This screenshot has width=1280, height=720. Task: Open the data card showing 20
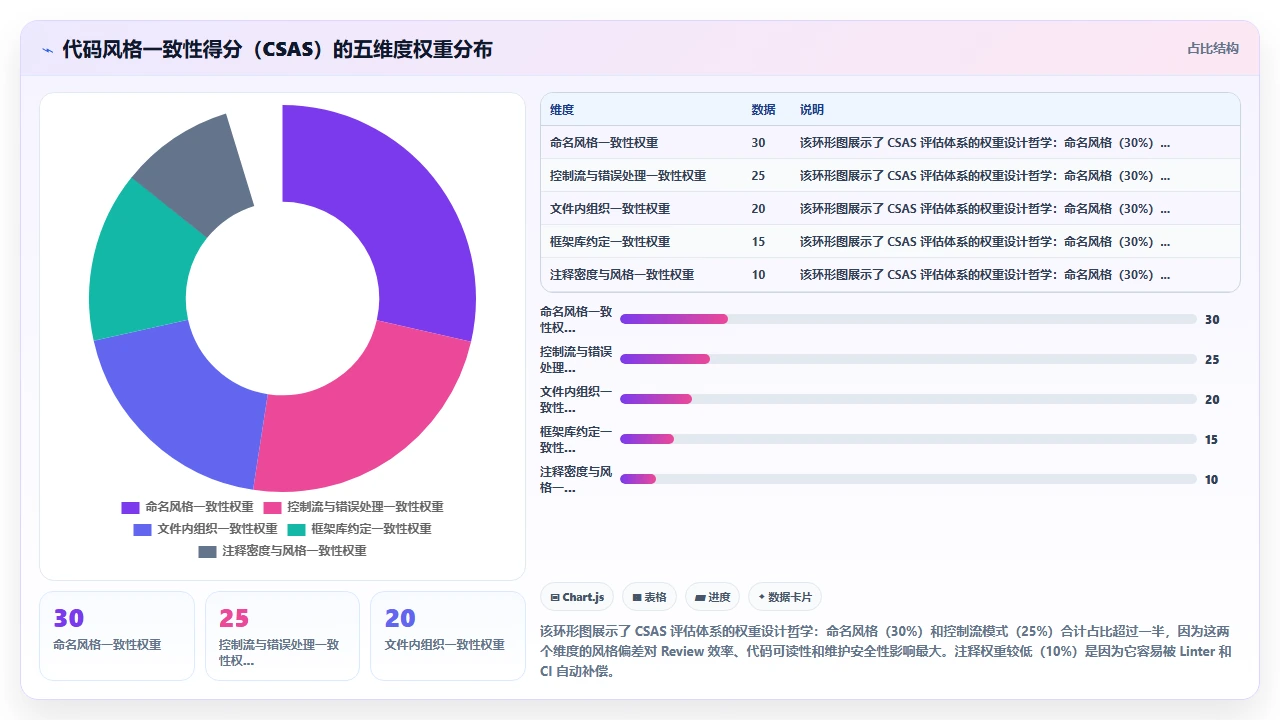coord(448,636)
